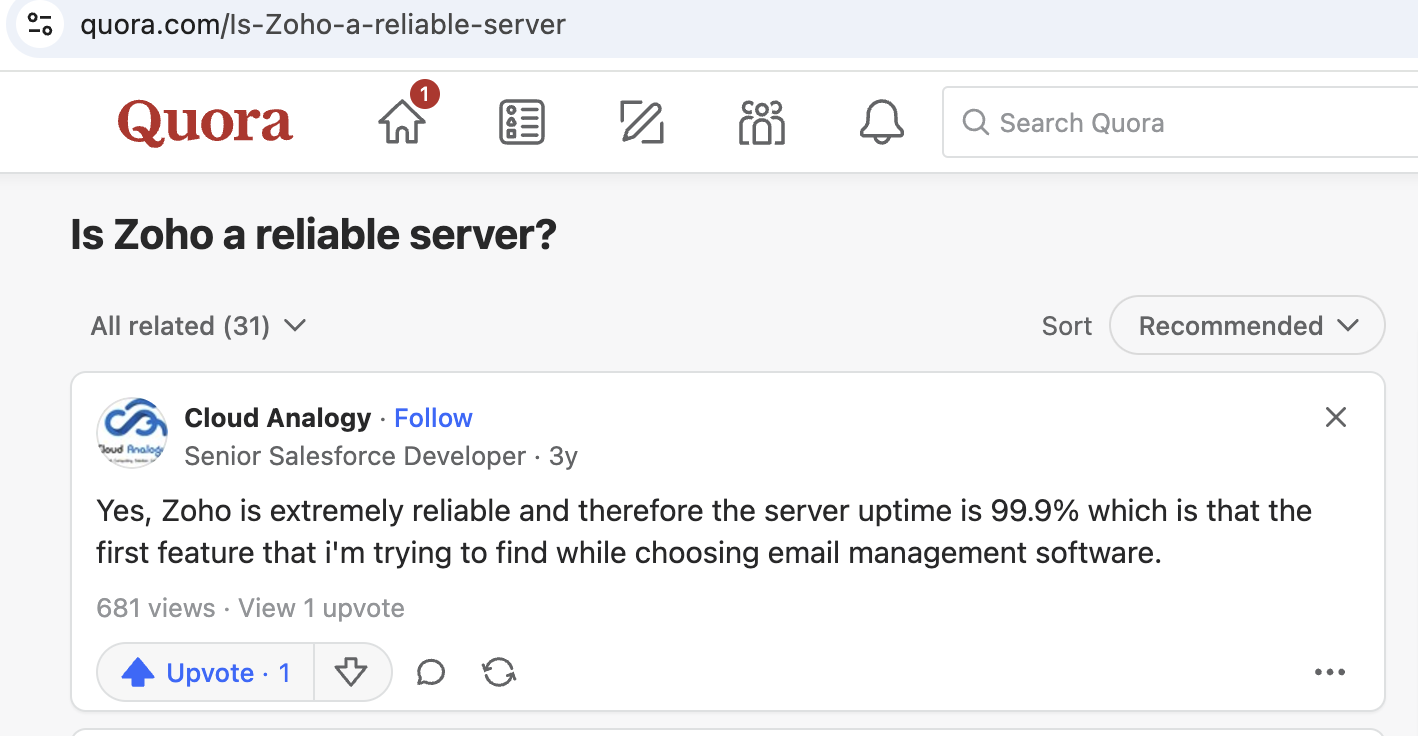The width and height of the screenshot is (1418, 736).
Task: Click the Answer pencil icon
Action: 641,123
